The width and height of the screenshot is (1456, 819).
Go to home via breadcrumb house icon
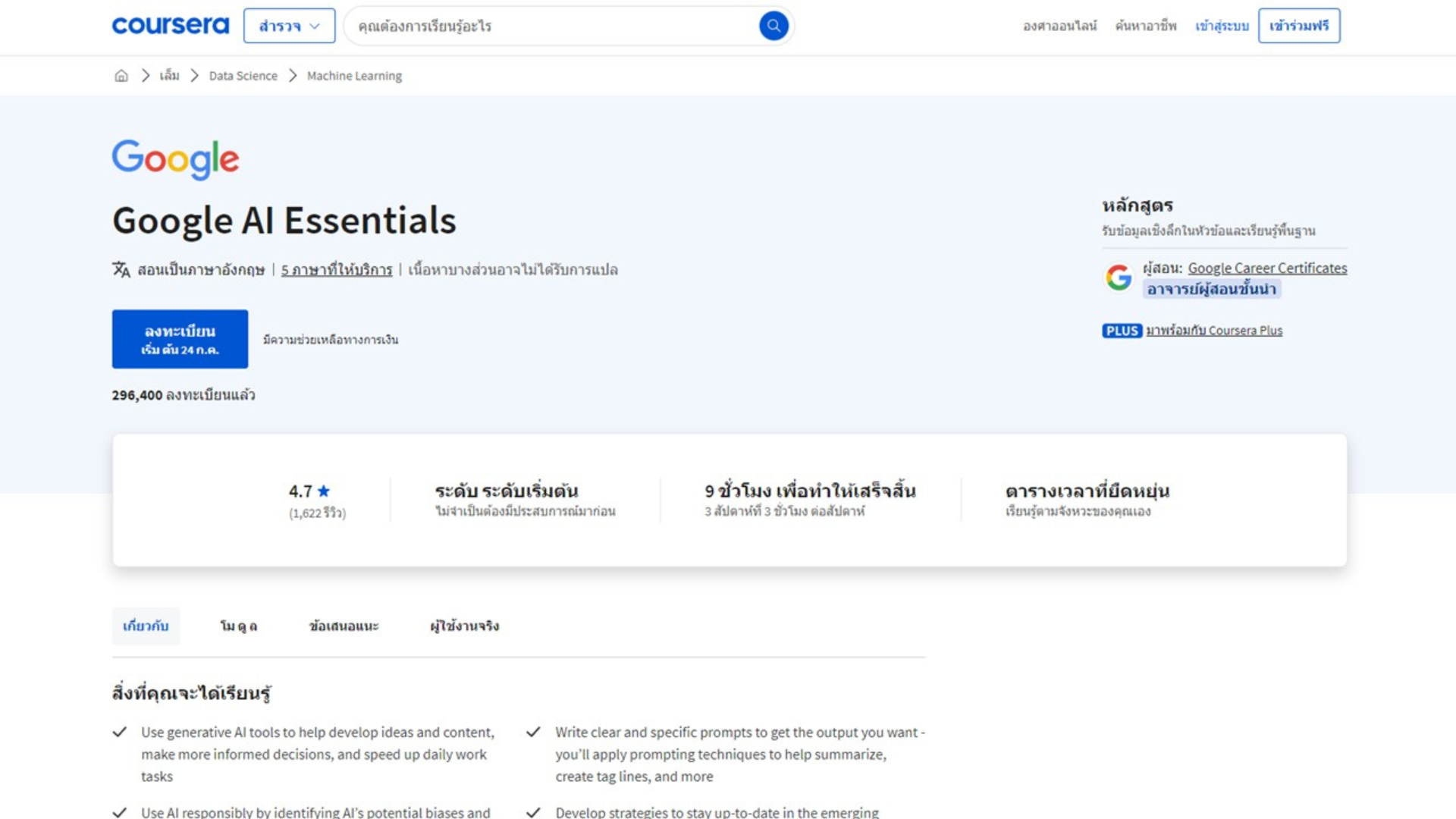[121, 76]
